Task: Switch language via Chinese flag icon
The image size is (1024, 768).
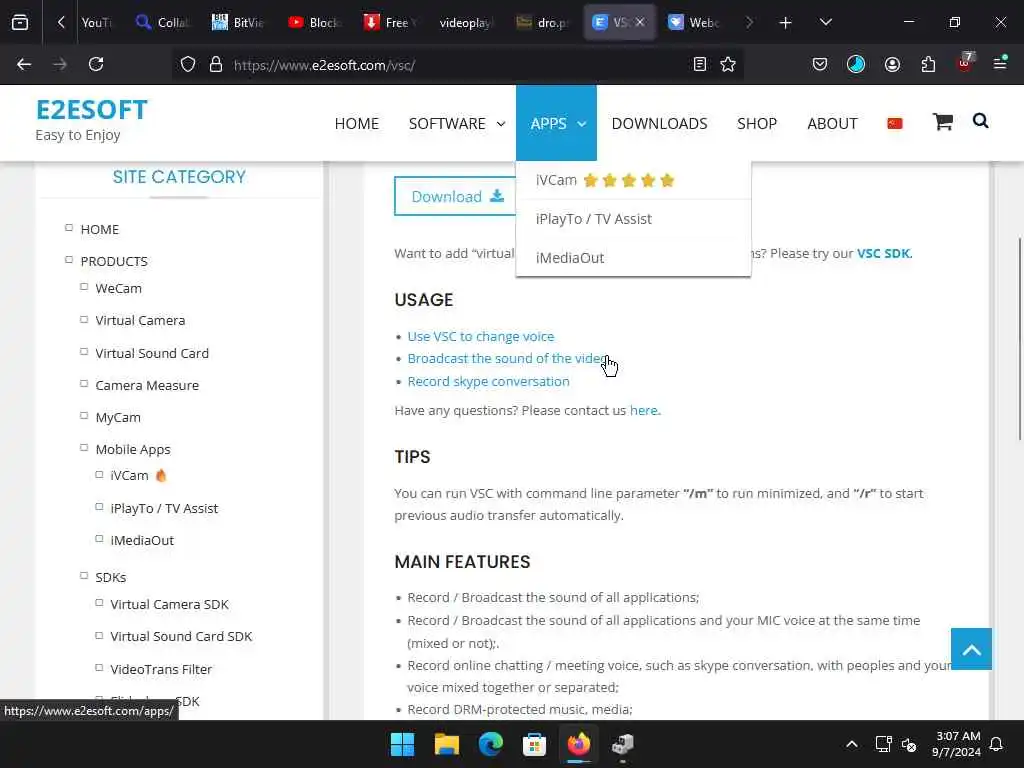Action: (x=895, y=123)
